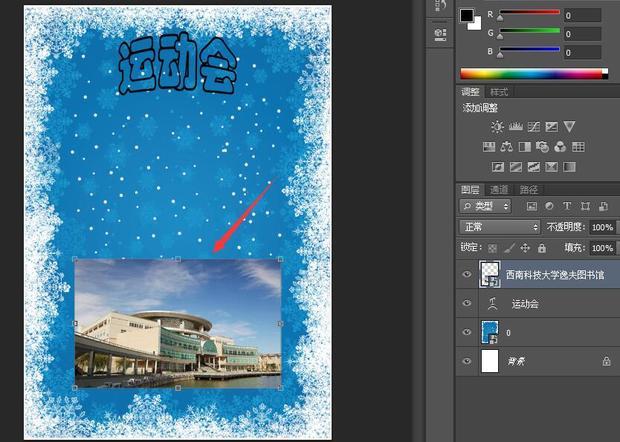Screen dimensions: 620x442
Task: Toggle visibility of the 西南科技大学逸夫图书馆 layer
Action: click(x=467, y=275)
